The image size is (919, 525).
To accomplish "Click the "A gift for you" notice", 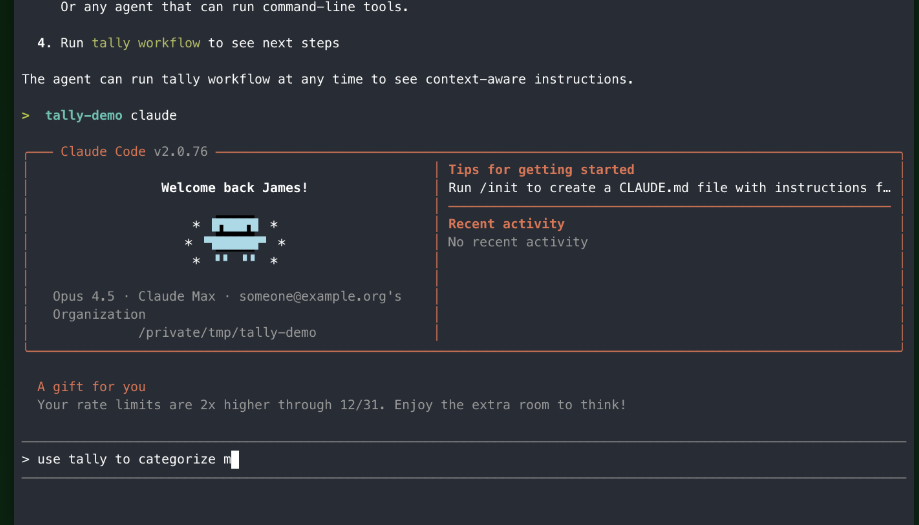I will click(91, 387).
